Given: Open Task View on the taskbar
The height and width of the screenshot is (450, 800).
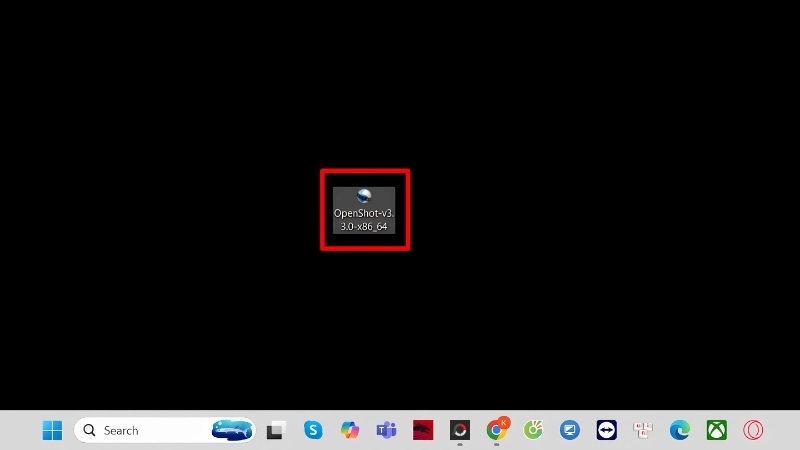Looking at the screenshot, I should [276, 430].
